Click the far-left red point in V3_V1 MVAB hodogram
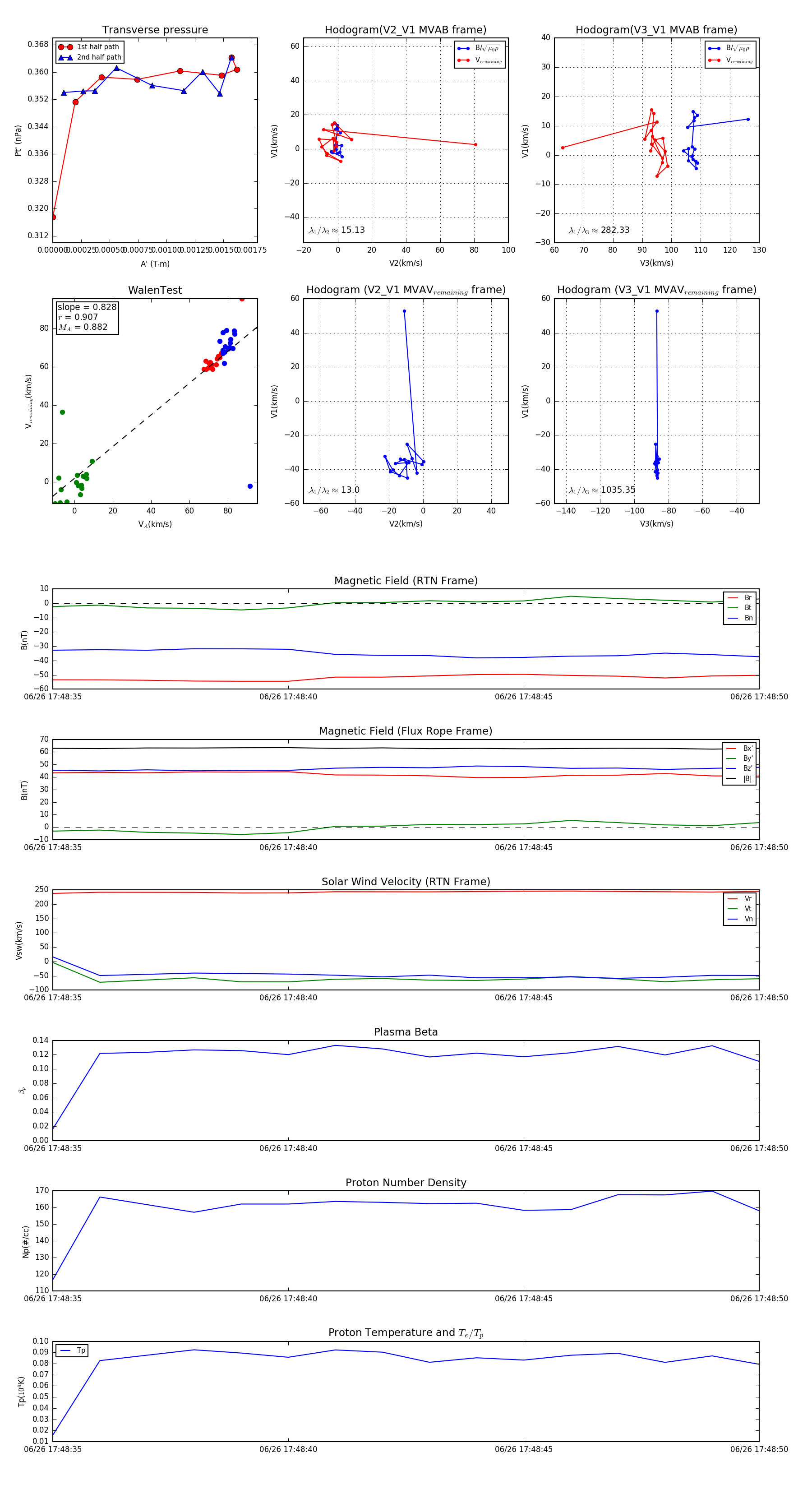This screenshot has height=1489, width=812. click(x=563, y=148)
